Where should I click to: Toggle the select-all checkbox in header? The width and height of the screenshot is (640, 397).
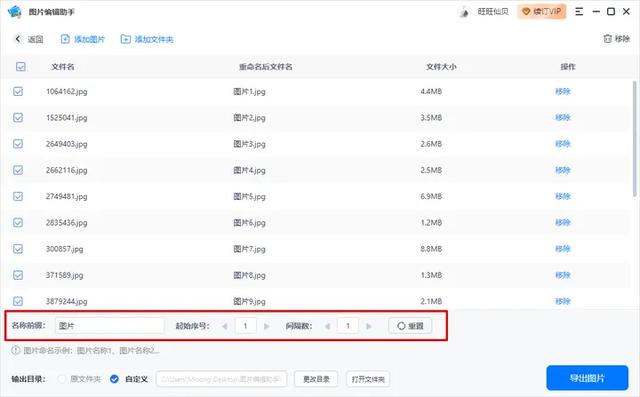(x=20, y=67)
